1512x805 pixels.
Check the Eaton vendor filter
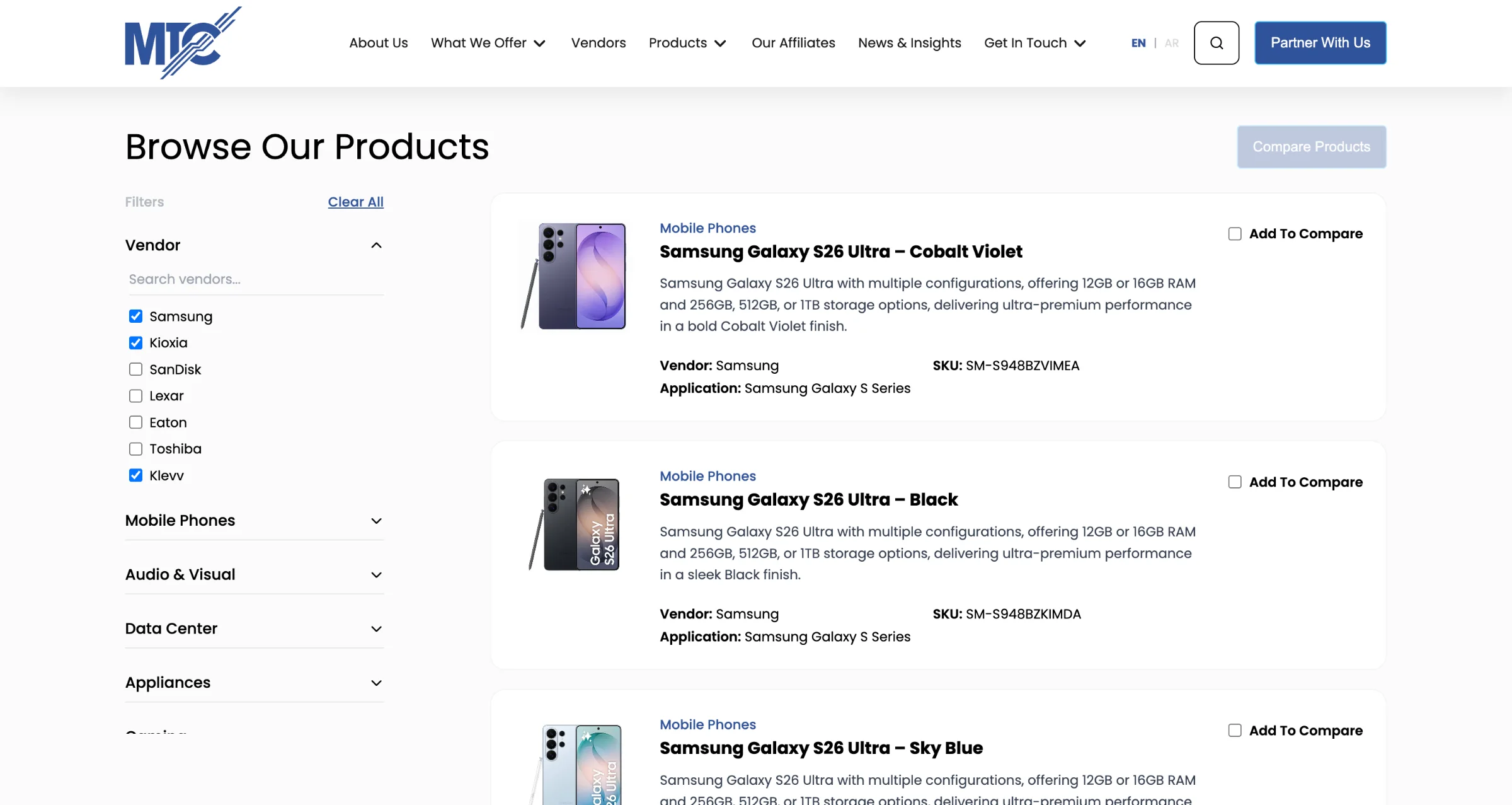point(135,422)
